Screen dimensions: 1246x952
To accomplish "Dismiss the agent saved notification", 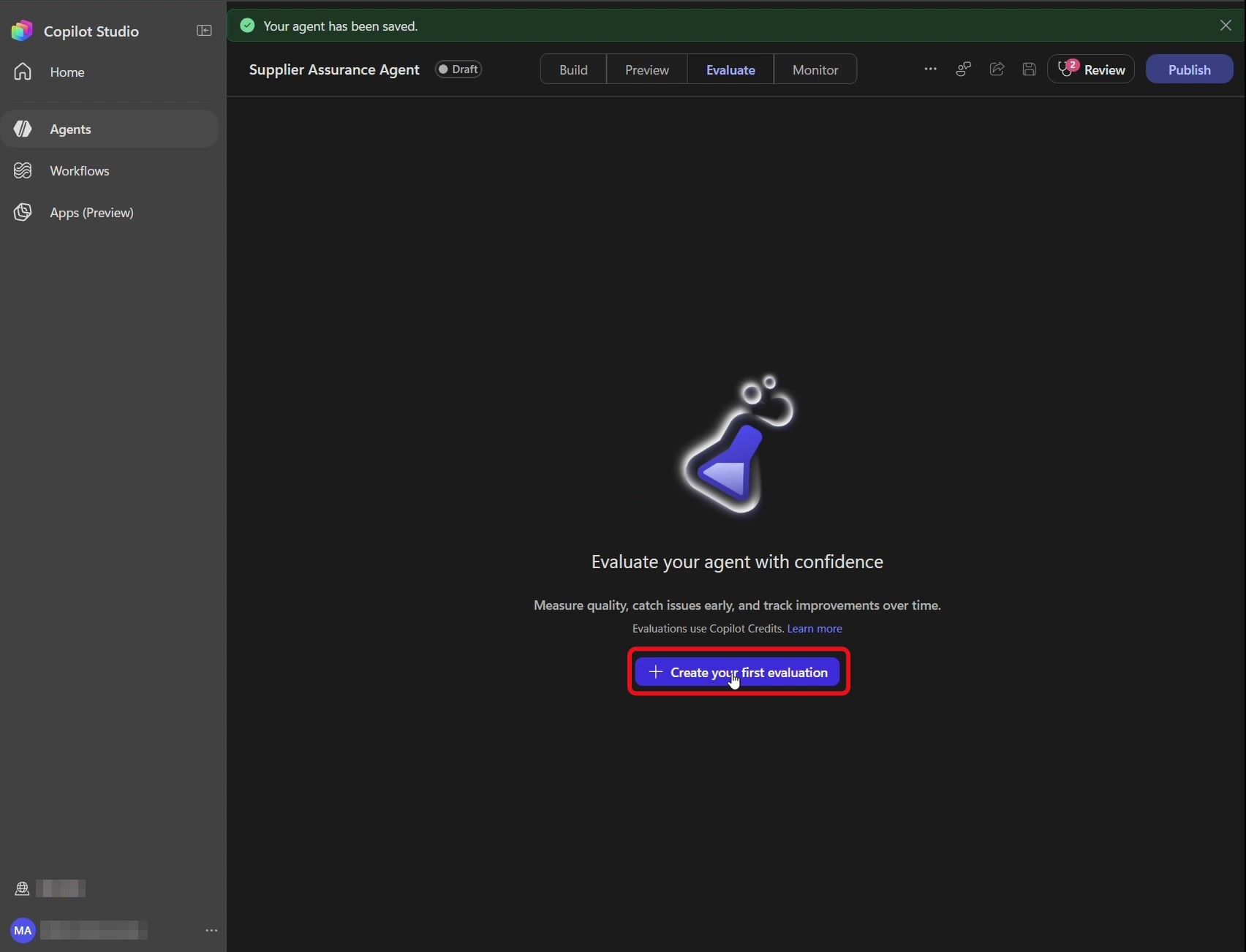I will (x=1226, y=25).
